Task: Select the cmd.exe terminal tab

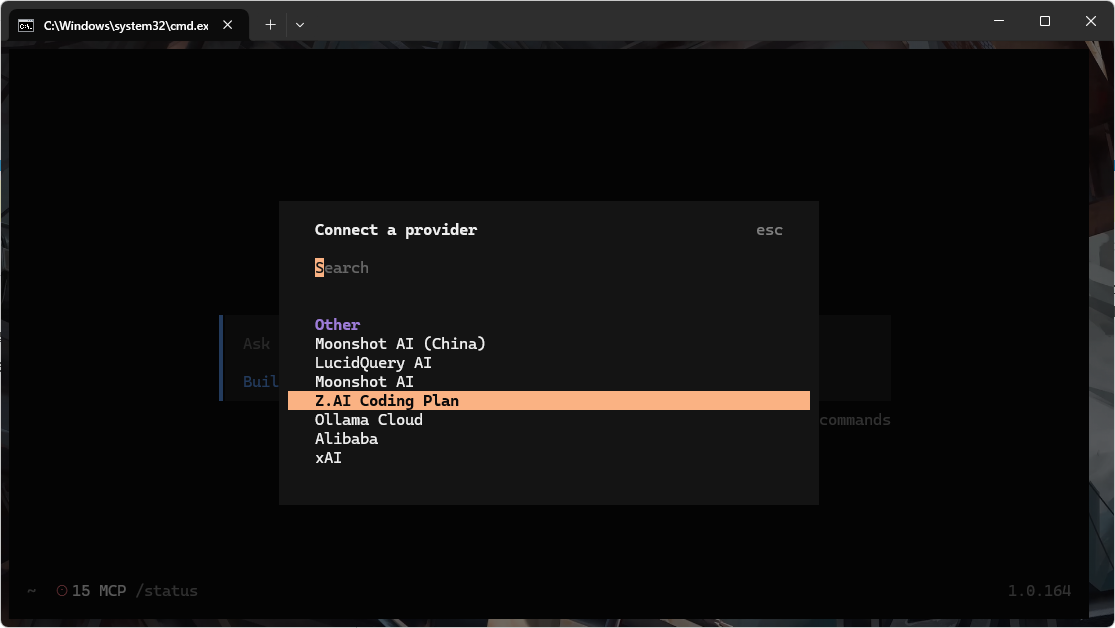Action: coord(129,26)
